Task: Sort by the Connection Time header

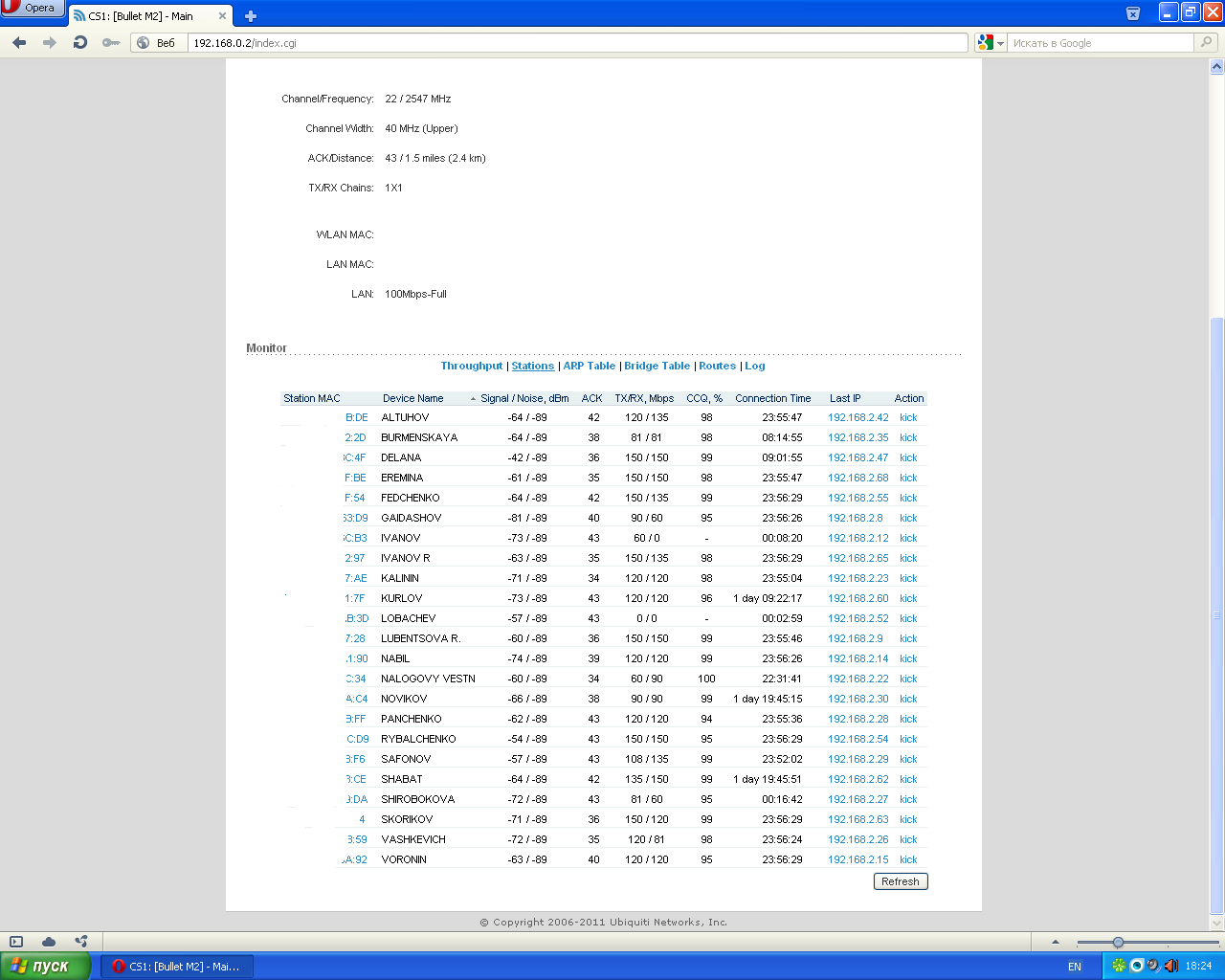Action: 773,398
